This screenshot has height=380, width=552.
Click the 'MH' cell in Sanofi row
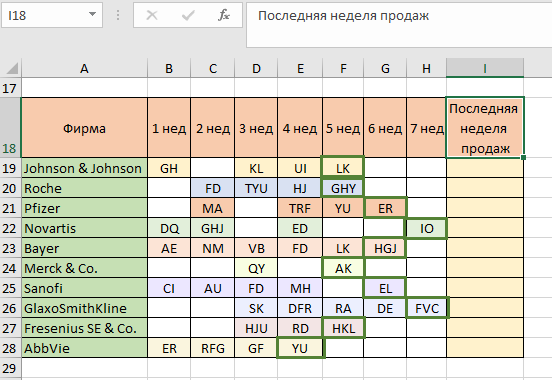(300, 288)
